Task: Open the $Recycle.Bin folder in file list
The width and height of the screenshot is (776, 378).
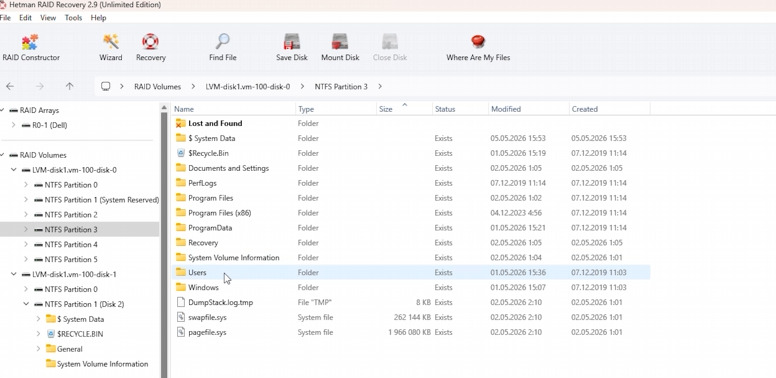Action: coord(208,153)
